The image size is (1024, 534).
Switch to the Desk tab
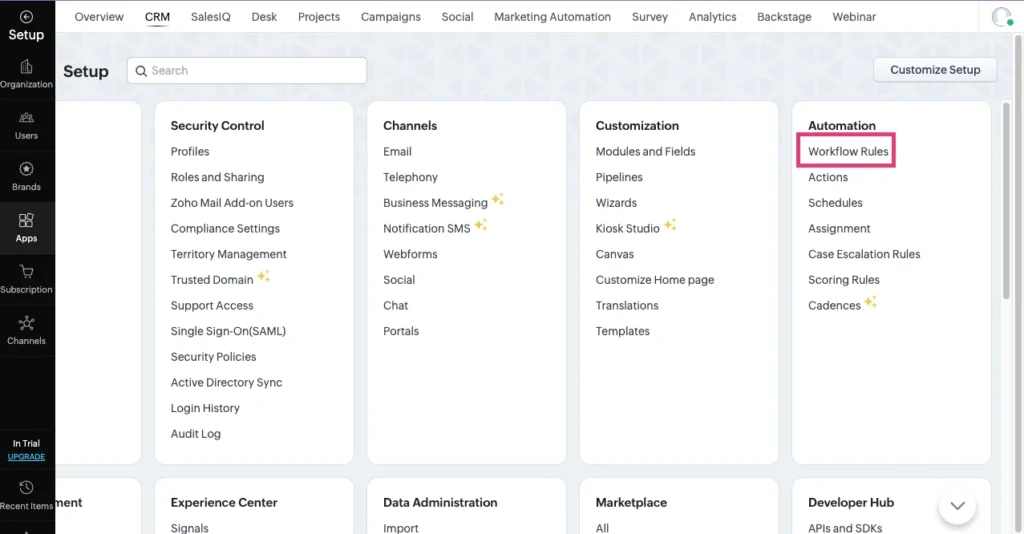[264, 17]
